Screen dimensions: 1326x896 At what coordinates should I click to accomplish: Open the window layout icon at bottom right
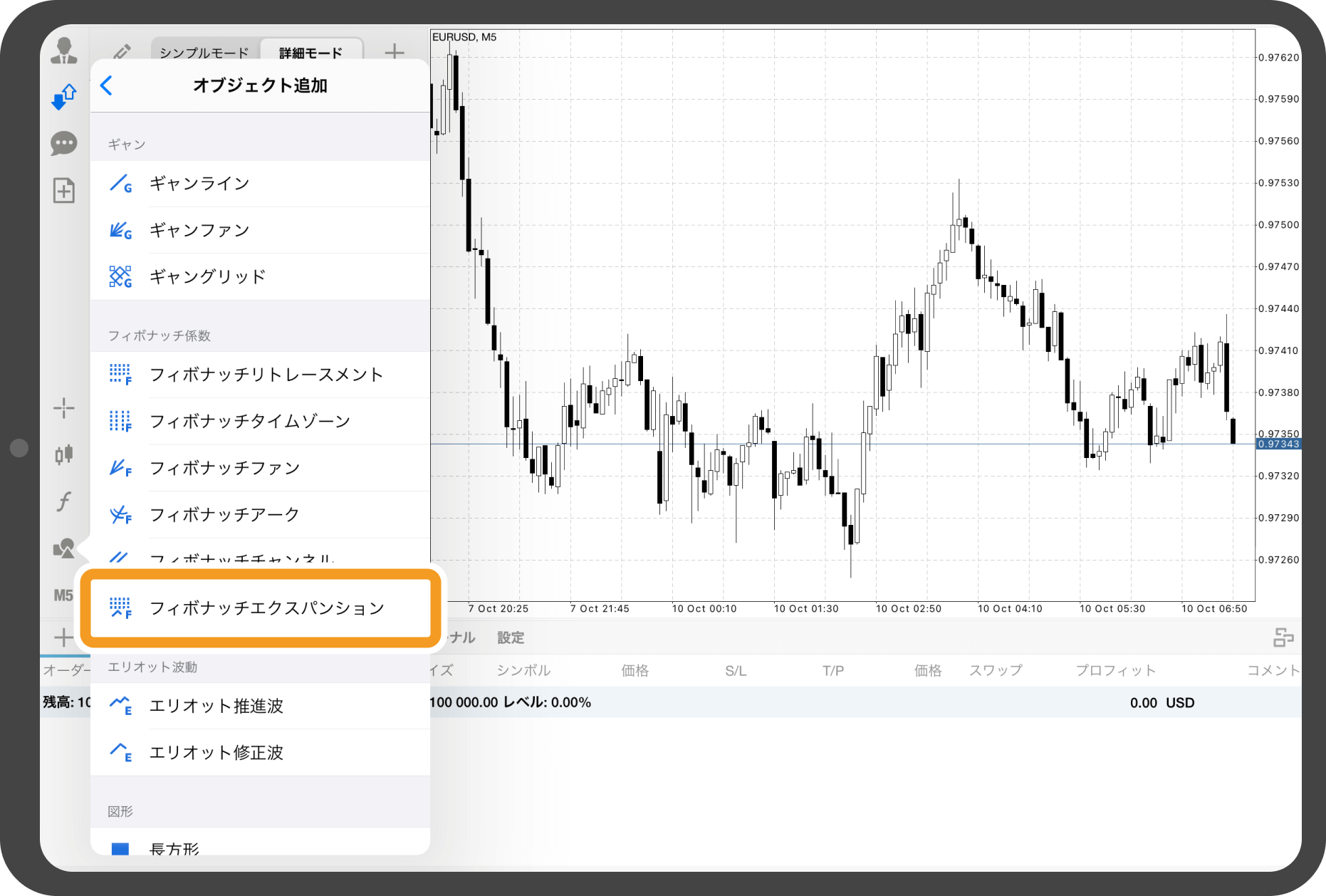click(x=1283, y=637)
